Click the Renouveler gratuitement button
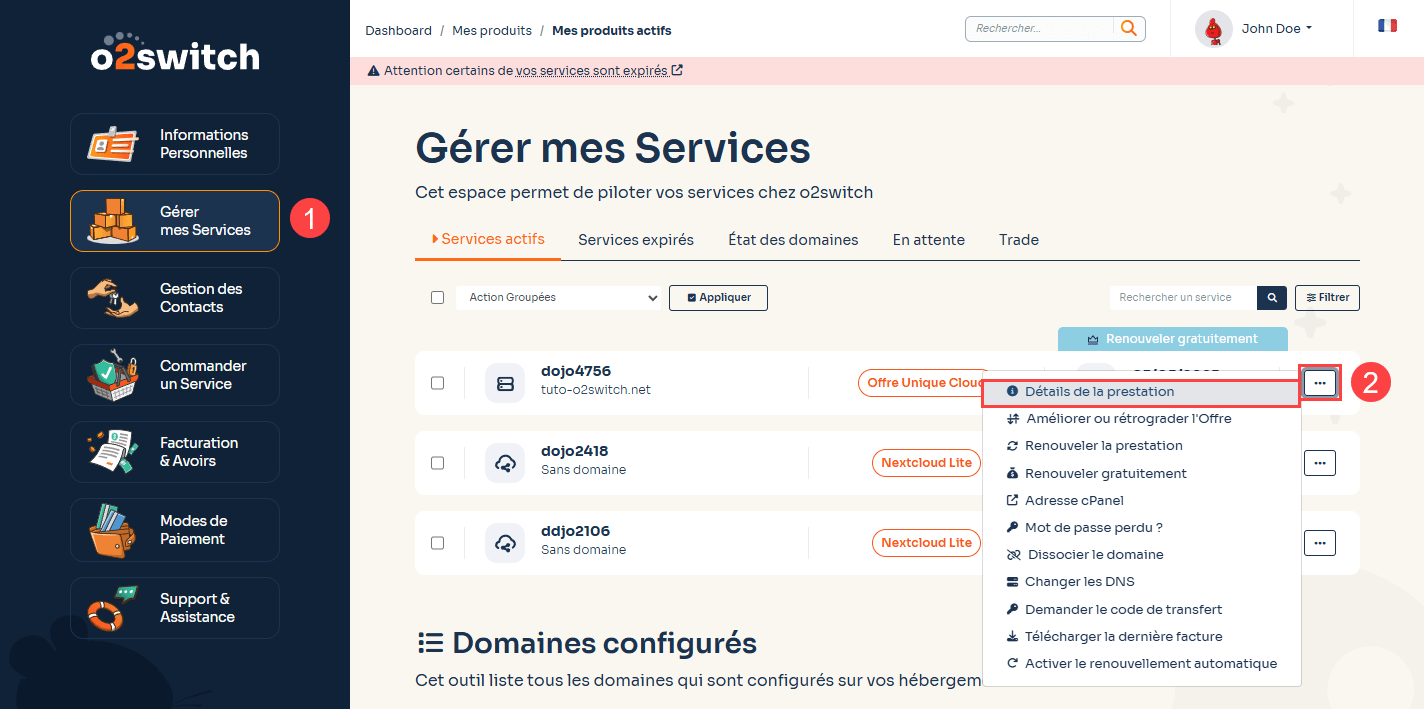 point(1172,339)
